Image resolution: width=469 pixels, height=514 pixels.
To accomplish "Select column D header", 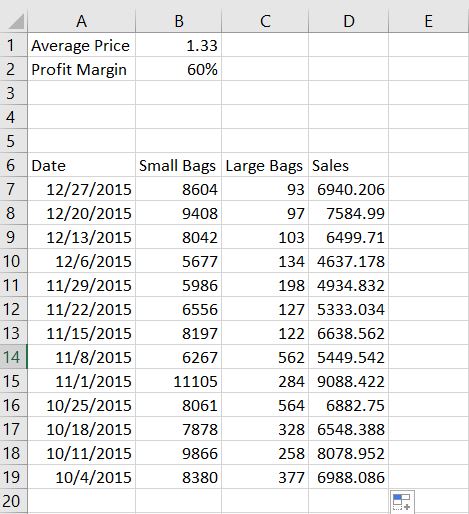I will (x=349, y=21).
